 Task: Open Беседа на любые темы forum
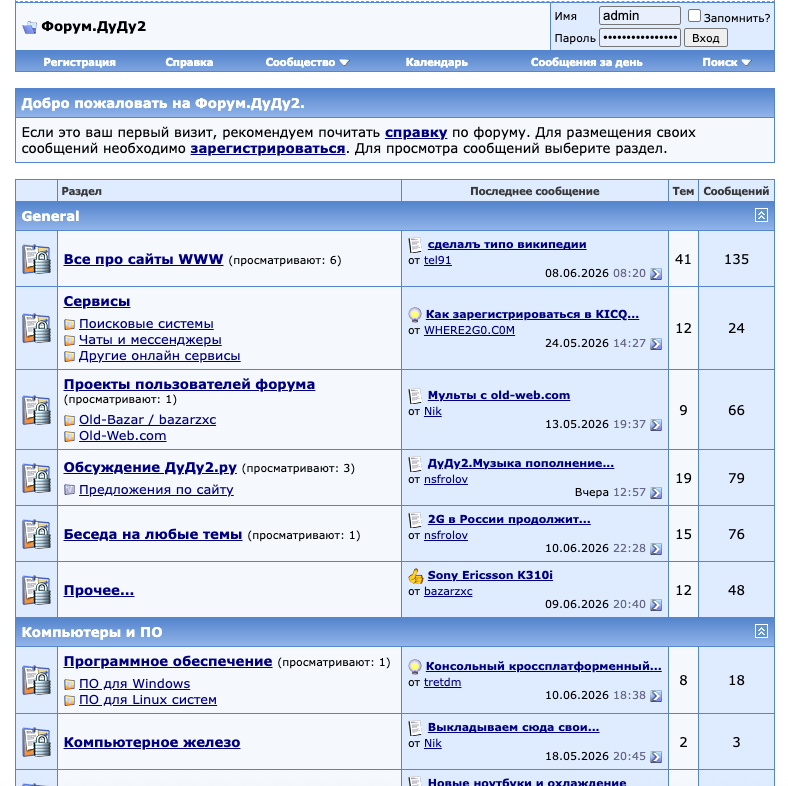pyautogui.click(x=153, y=534)
